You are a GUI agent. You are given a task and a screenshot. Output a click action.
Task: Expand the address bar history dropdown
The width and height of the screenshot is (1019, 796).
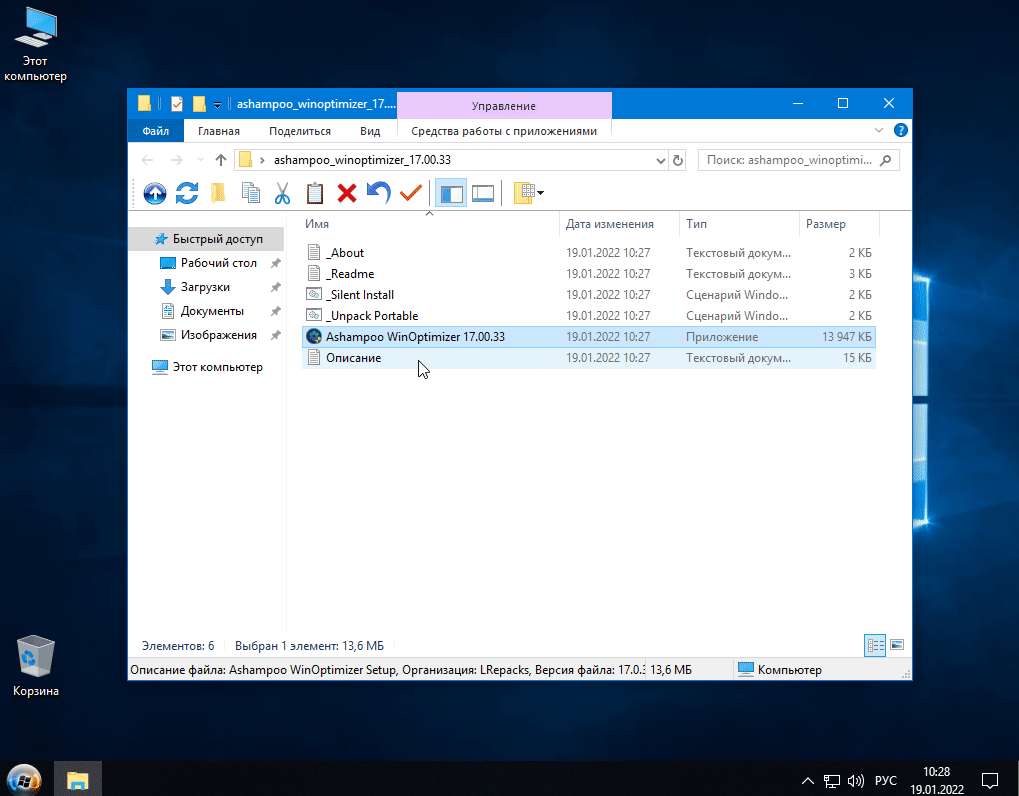point(660,160)
